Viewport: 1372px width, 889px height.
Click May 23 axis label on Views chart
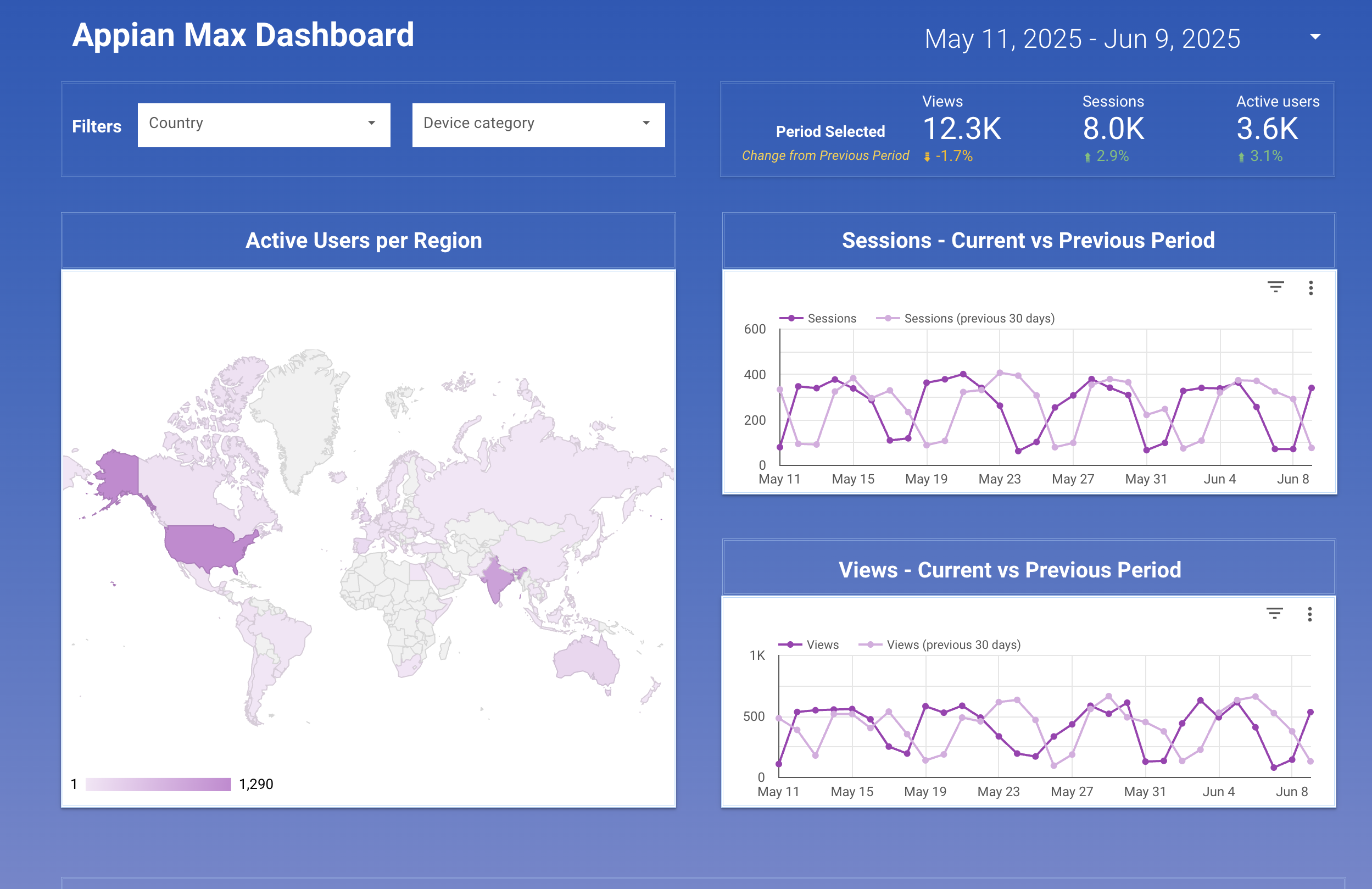[999, 792]
